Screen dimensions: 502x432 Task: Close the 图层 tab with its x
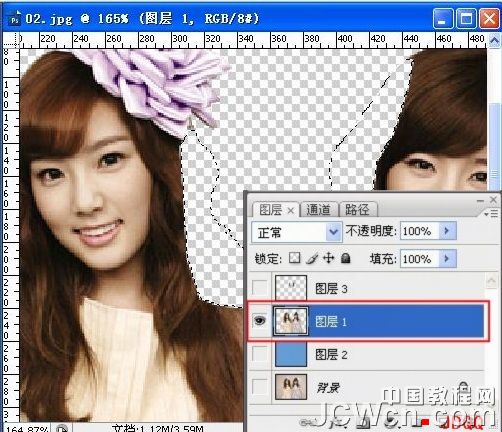click(291, 210)
